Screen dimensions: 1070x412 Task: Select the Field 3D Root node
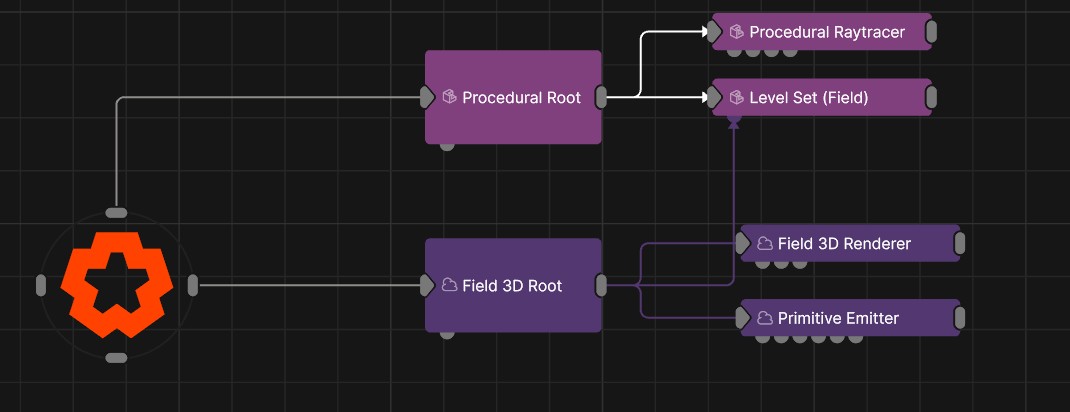click(513, 308)
